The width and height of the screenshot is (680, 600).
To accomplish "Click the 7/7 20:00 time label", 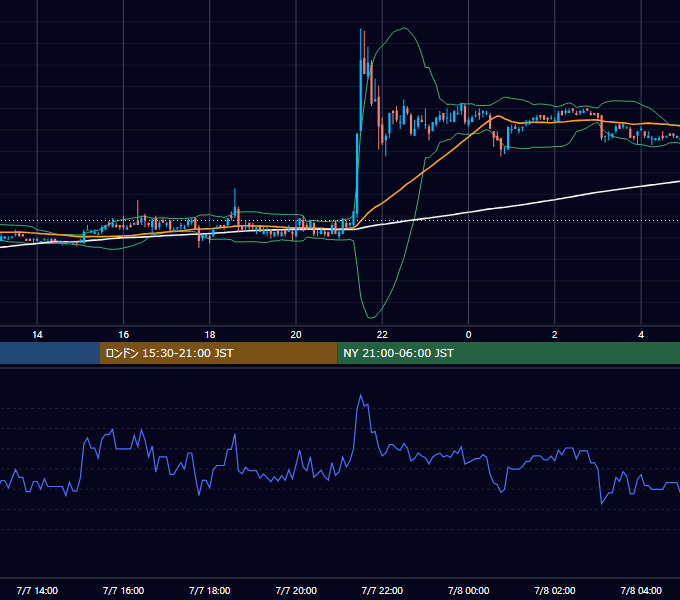I will pyautogui.click(x=296, y=590).
